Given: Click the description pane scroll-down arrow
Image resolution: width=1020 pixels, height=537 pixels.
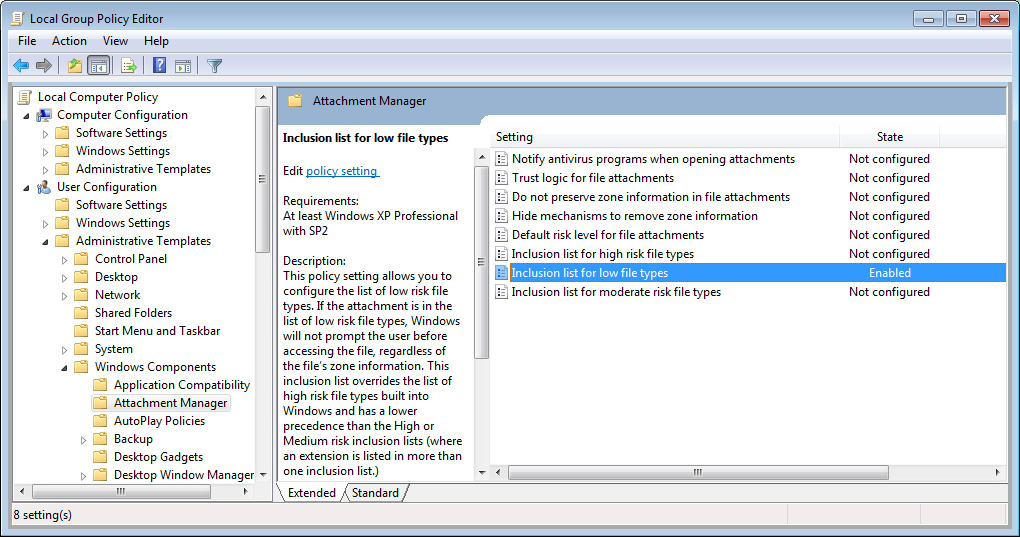Looking at the screenshot, I should point(482,472).
